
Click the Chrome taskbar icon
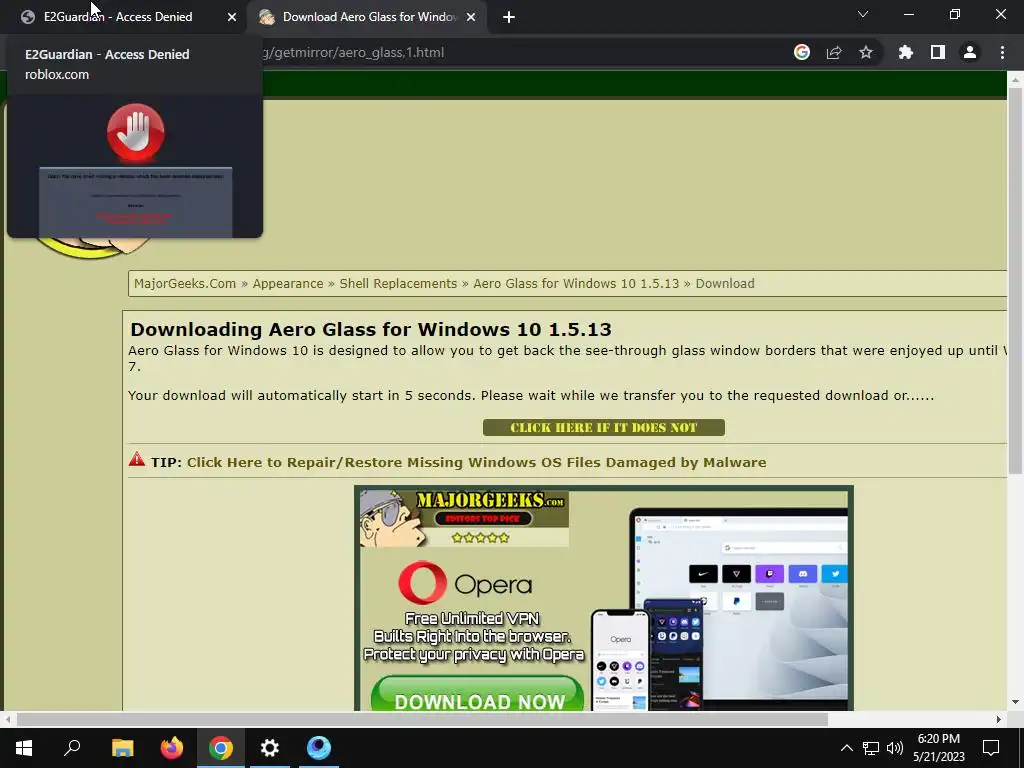(x=221, y=748)
